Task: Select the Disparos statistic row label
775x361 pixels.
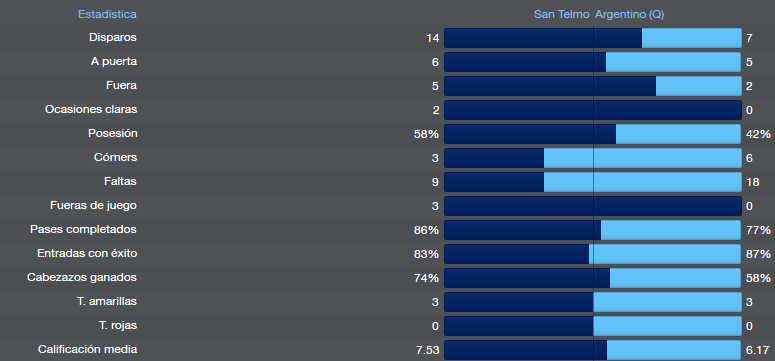Action: click(x=113, y=38)
